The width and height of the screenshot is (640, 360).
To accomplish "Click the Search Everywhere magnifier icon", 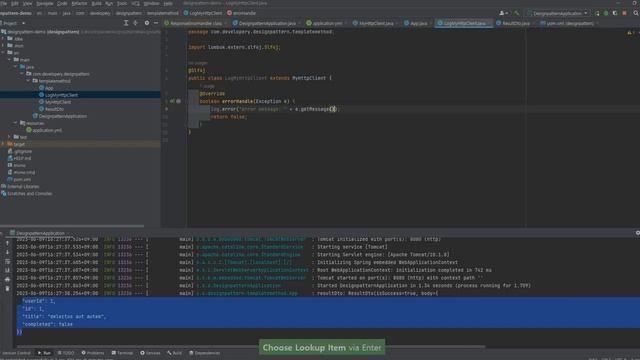I will [x=636, y=13].
